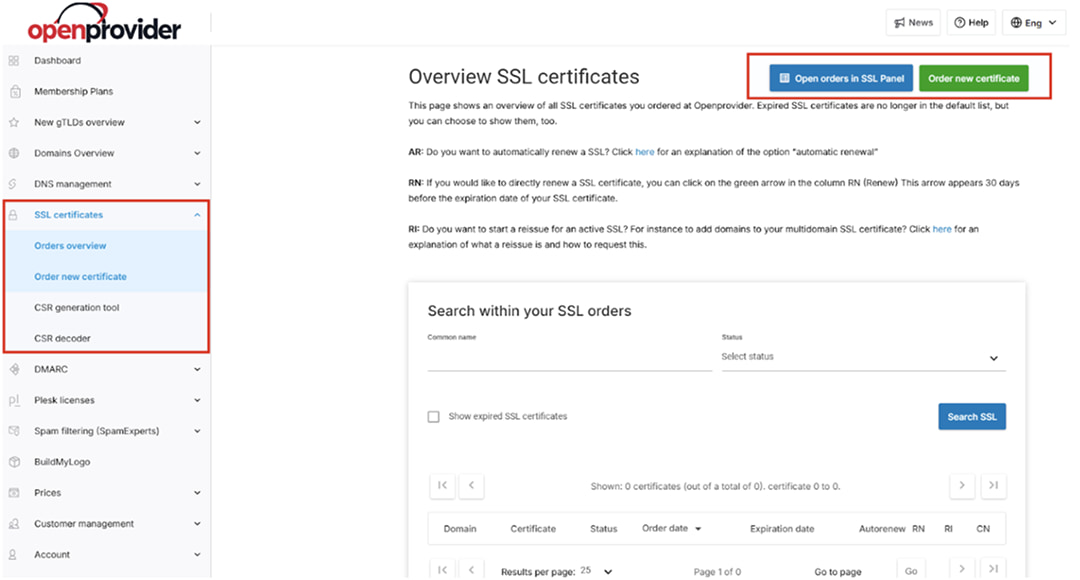Click the Search SSL button
This screenshot has height=580, width=1080.
[972, 417]
